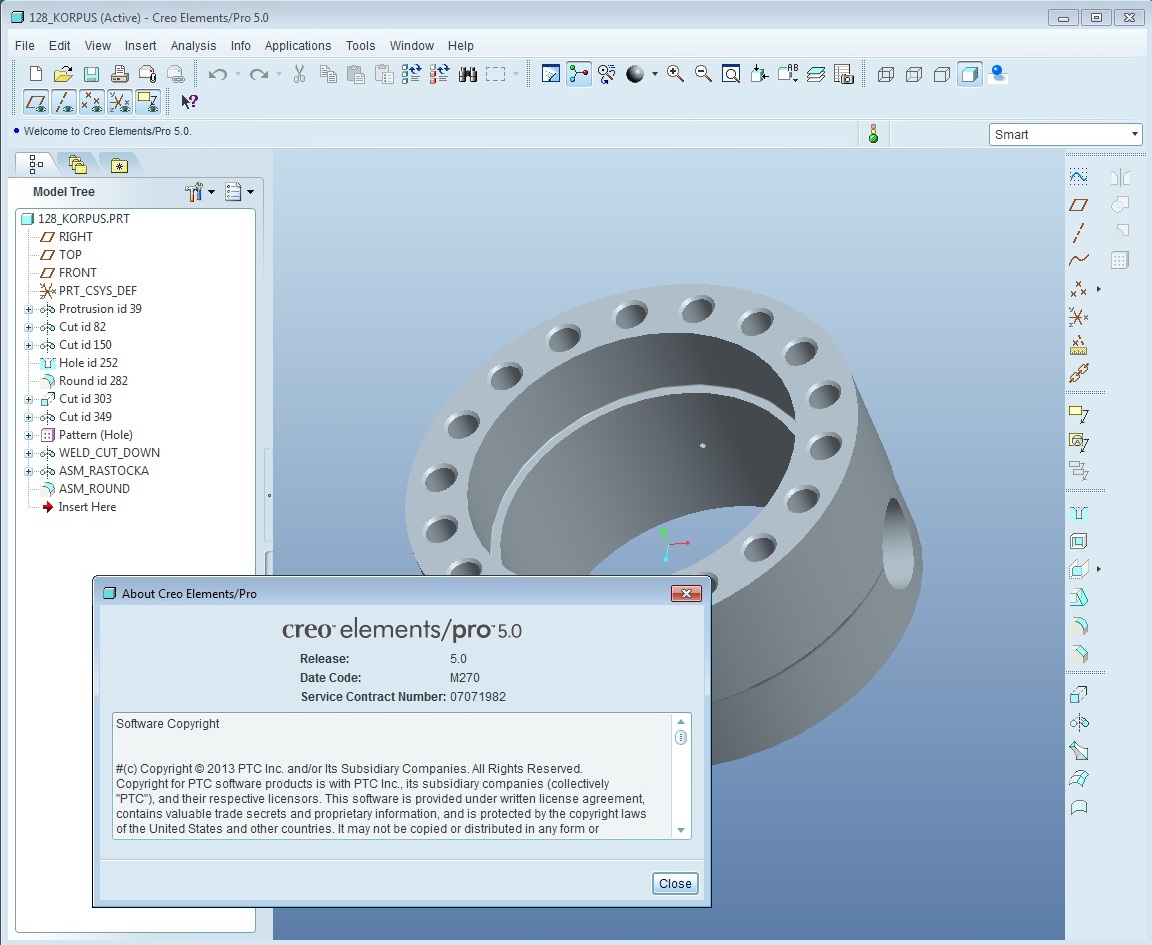Screen dimensions: 1152x945
Task: Switch display style to Hidden Line
Action: (x=913, y=74)
